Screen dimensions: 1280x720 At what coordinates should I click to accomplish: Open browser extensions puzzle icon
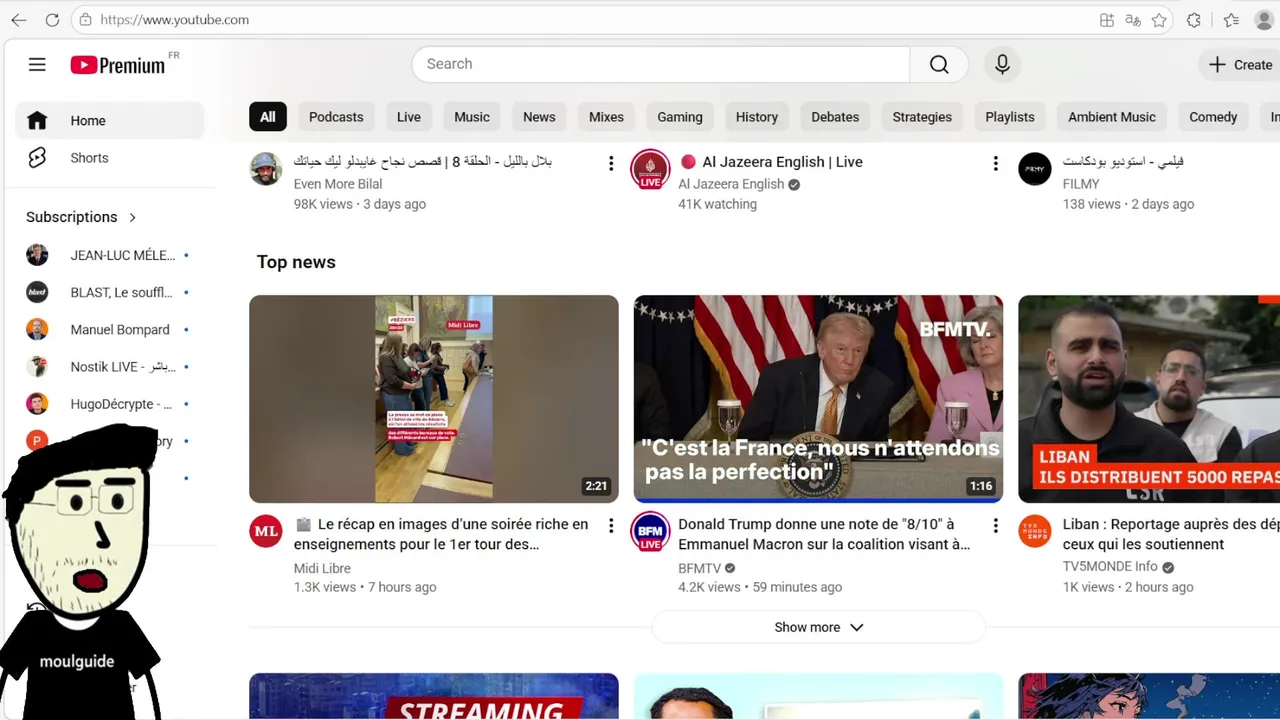tap(1194, 20)
